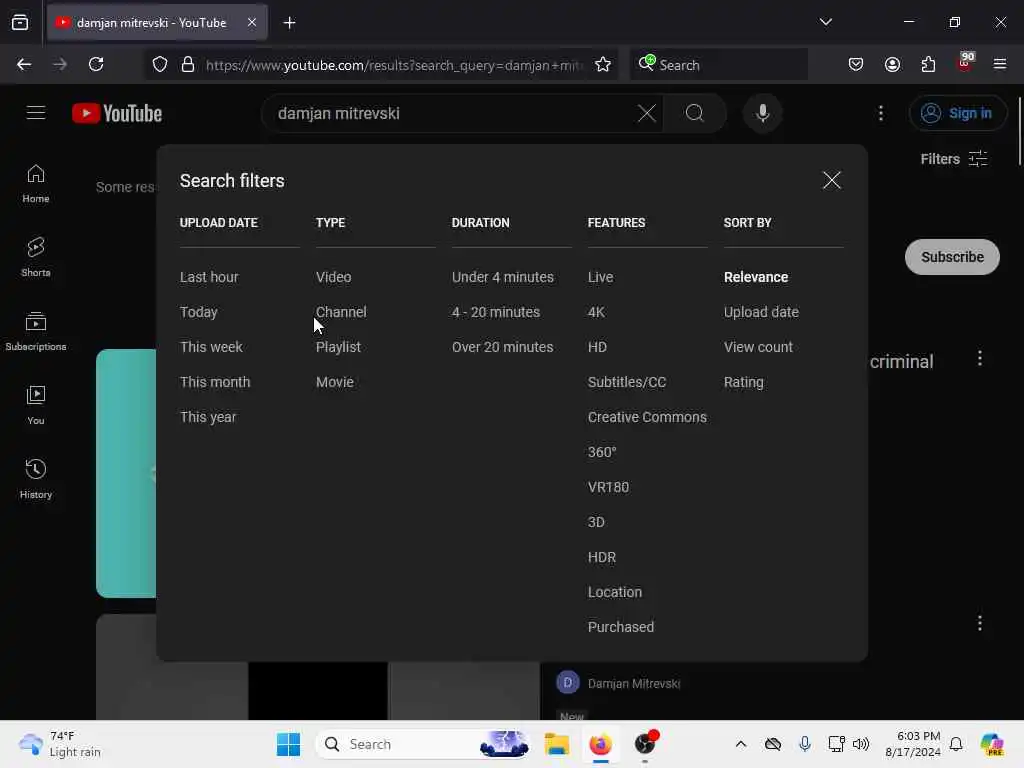
Task: Go back with browser back arrow
Action: (24, 65)
